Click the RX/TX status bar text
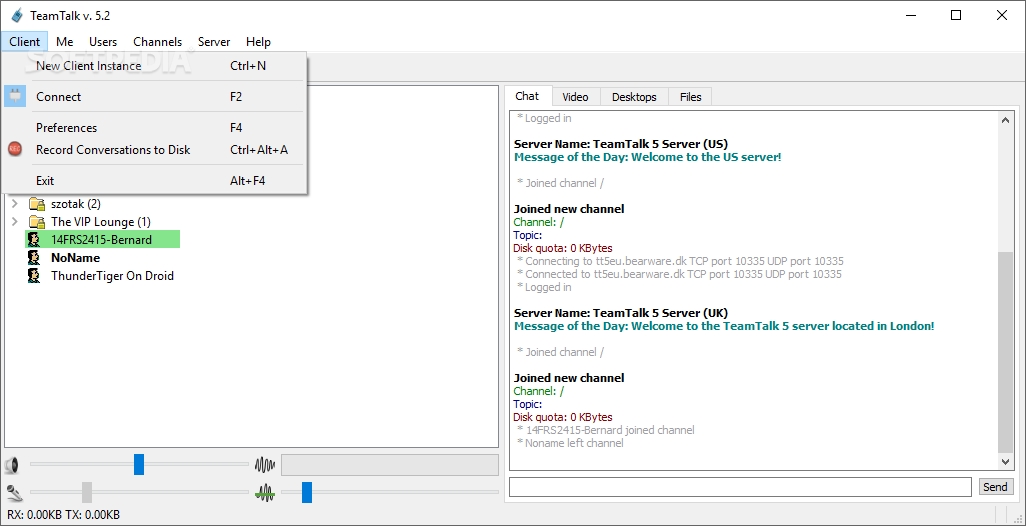The height and width of the screenshot is (526, 1026). pos(63,515)
